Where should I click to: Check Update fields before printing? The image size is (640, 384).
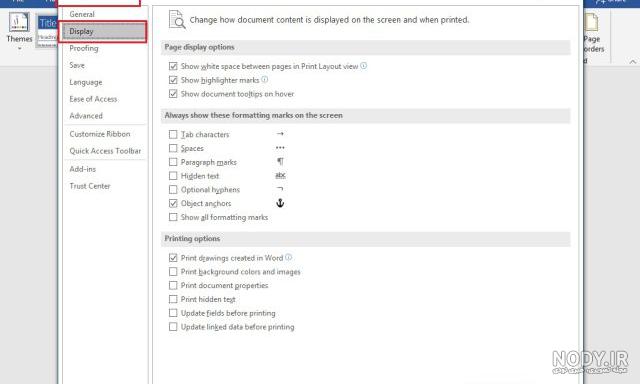point(173,313)
